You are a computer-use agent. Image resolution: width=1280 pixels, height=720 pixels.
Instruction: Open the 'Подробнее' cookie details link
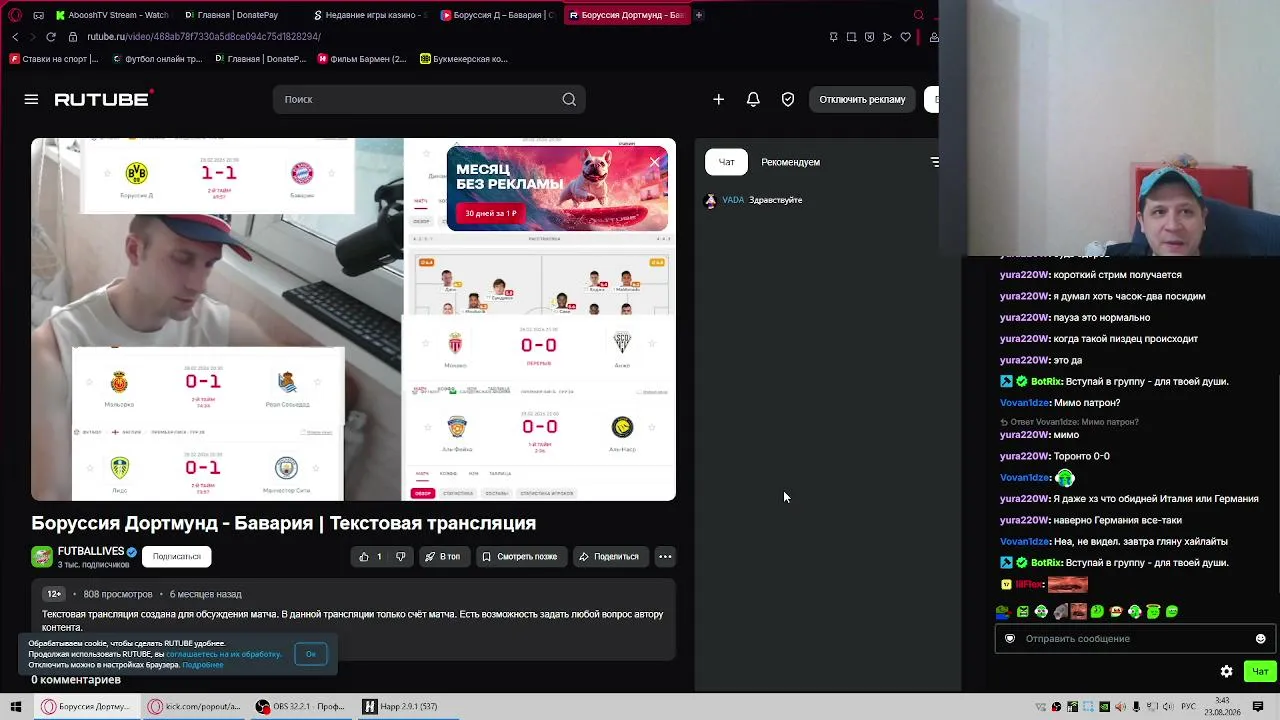pyautogui.click(x=203, y=665)
